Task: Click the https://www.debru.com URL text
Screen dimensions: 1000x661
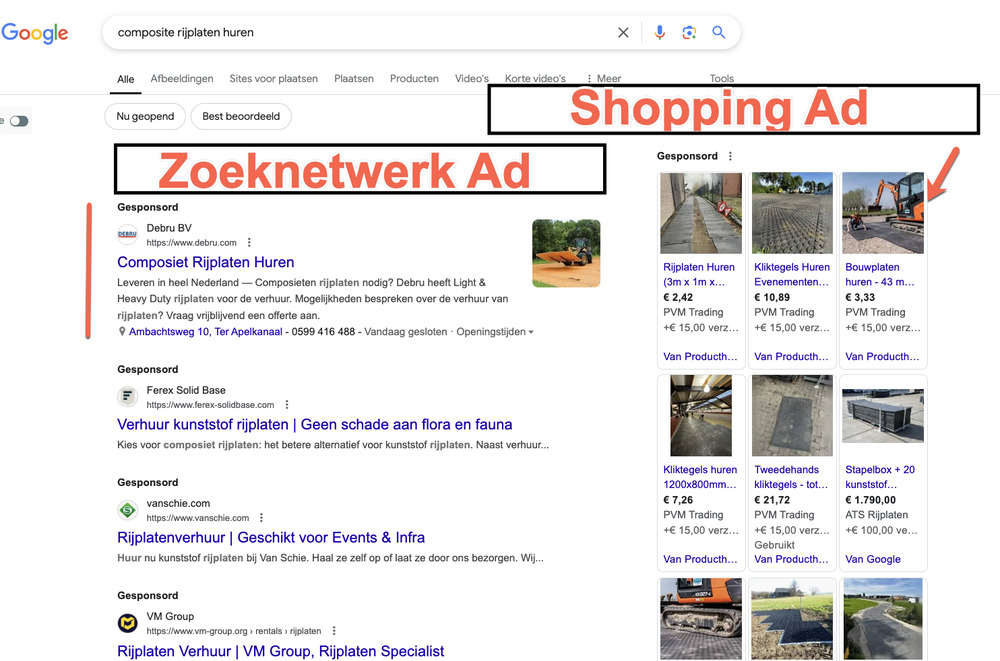Action: pyautogui.click(x=191, y=242)
